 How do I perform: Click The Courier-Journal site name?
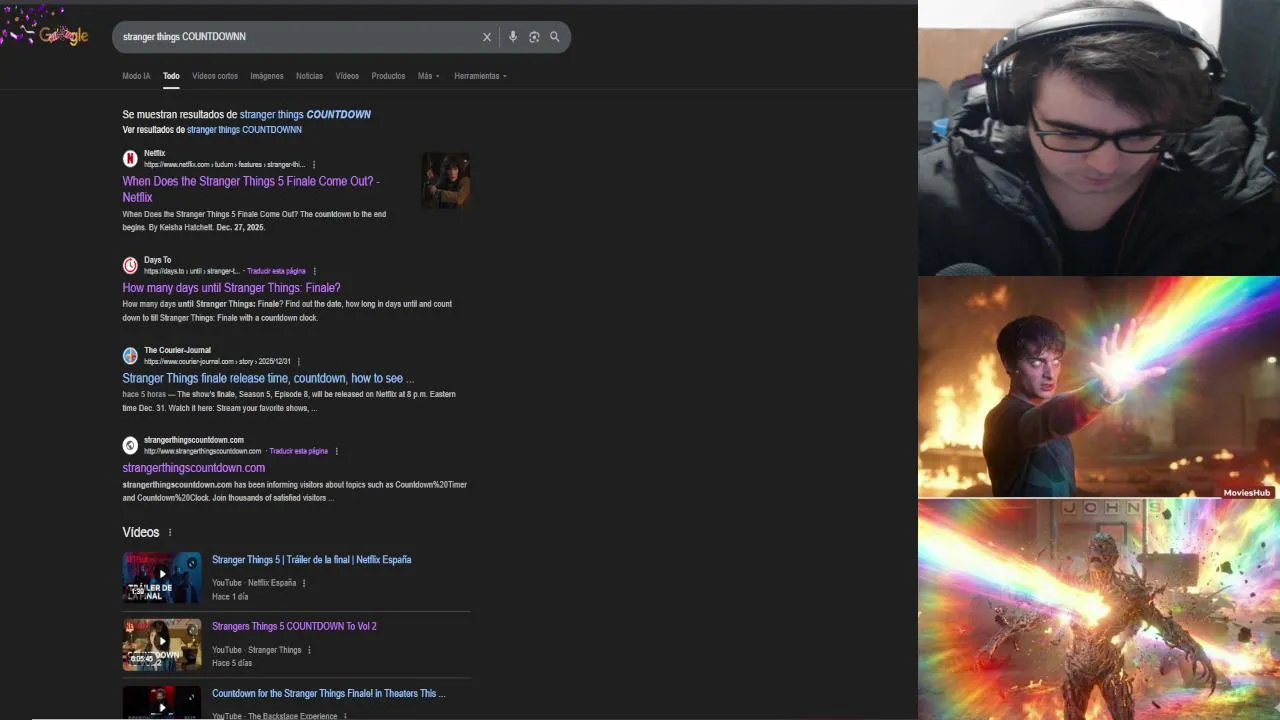pyautogui.click(x=177, y=350)
